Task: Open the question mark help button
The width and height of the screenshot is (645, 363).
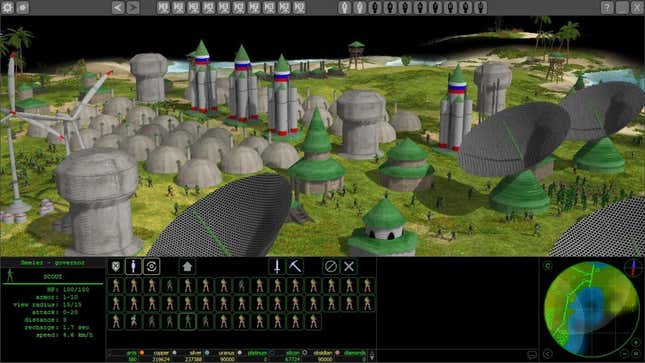Action: point(607,7)
